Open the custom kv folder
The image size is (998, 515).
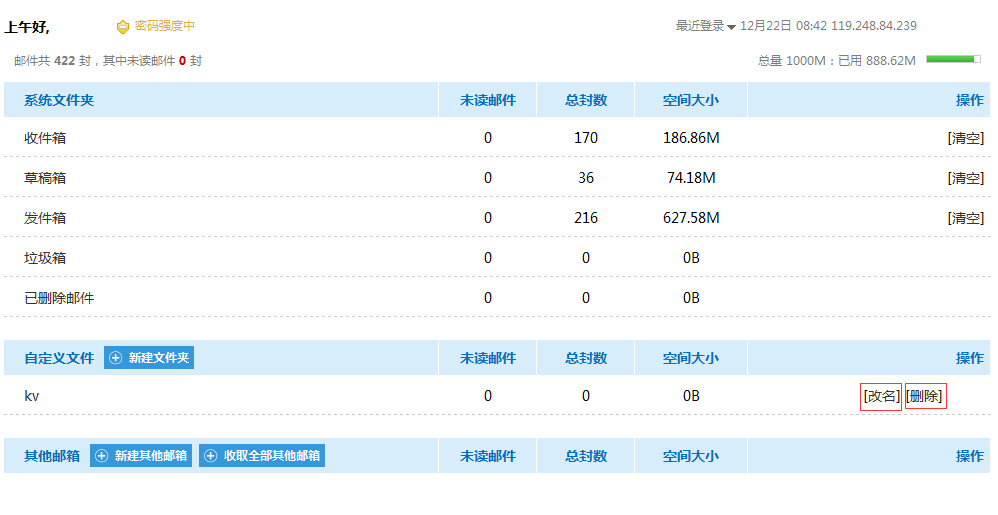(32, 396)
